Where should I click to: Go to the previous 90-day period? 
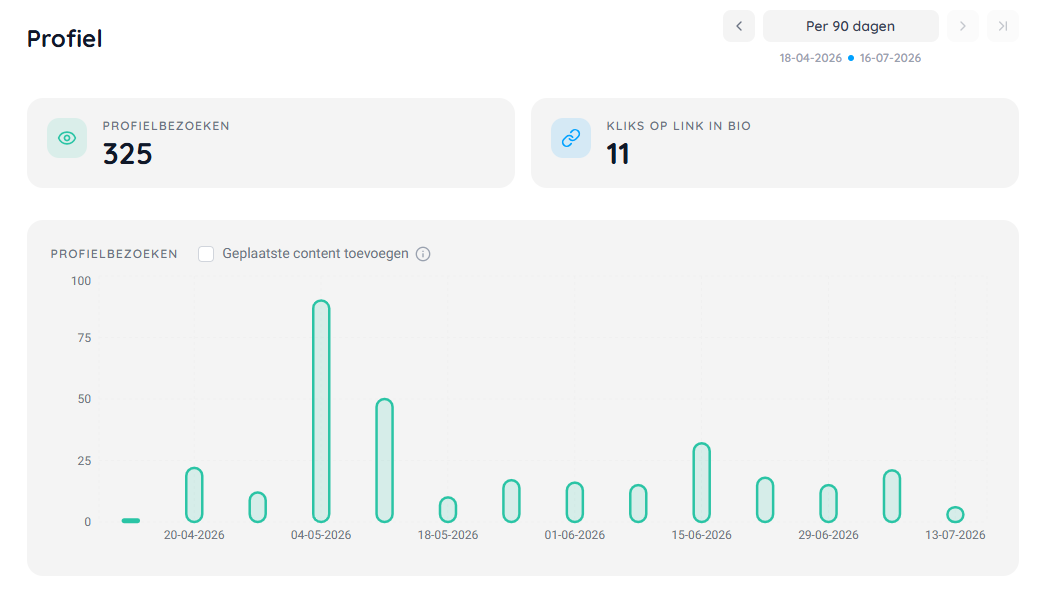point(739,26)
